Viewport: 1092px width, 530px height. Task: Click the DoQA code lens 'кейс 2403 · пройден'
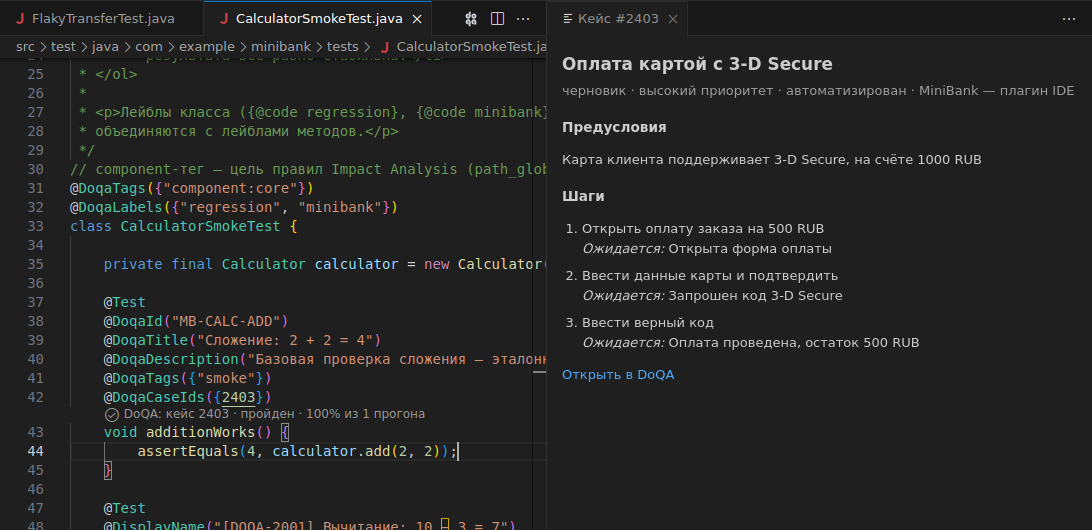pyautogui.click(x=274, y=414)
